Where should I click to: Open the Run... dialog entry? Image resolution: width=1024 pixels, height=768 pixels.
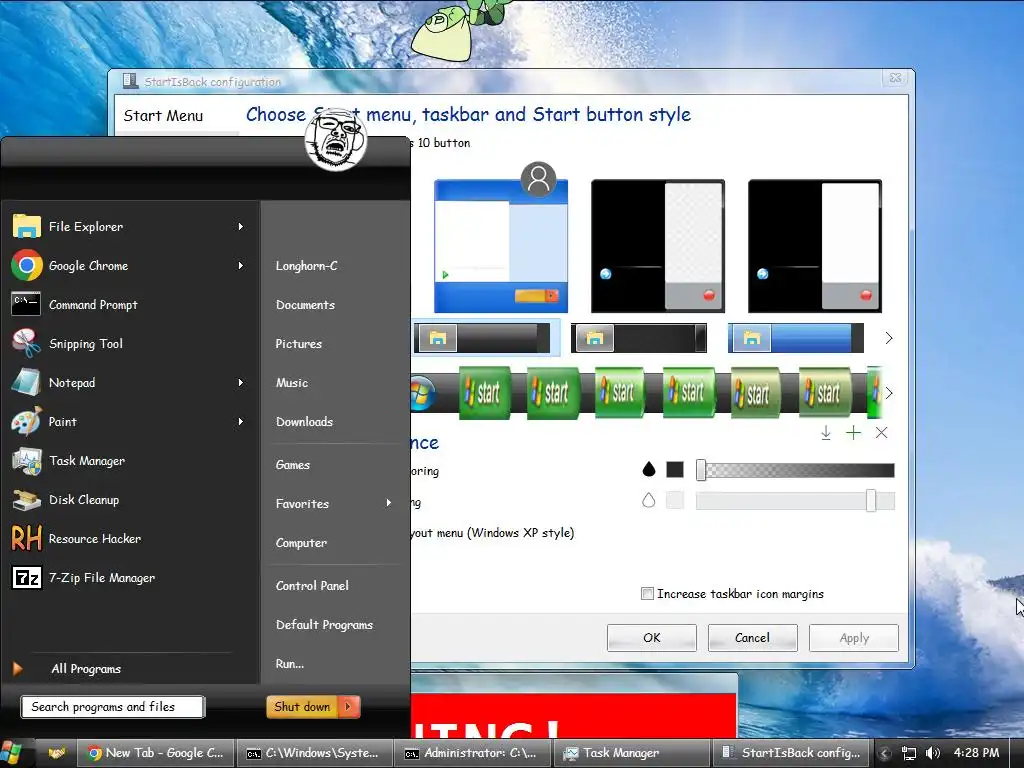289,664
